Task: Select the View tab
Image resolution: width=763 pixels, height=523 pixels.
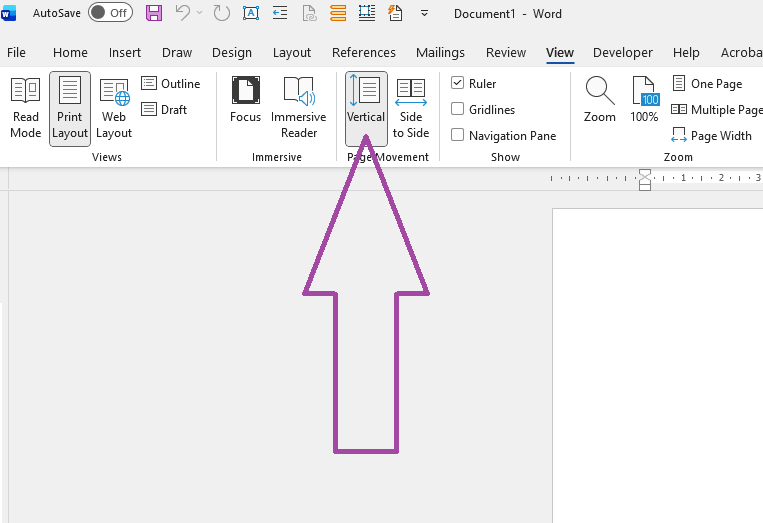Action: click(560, 53)
